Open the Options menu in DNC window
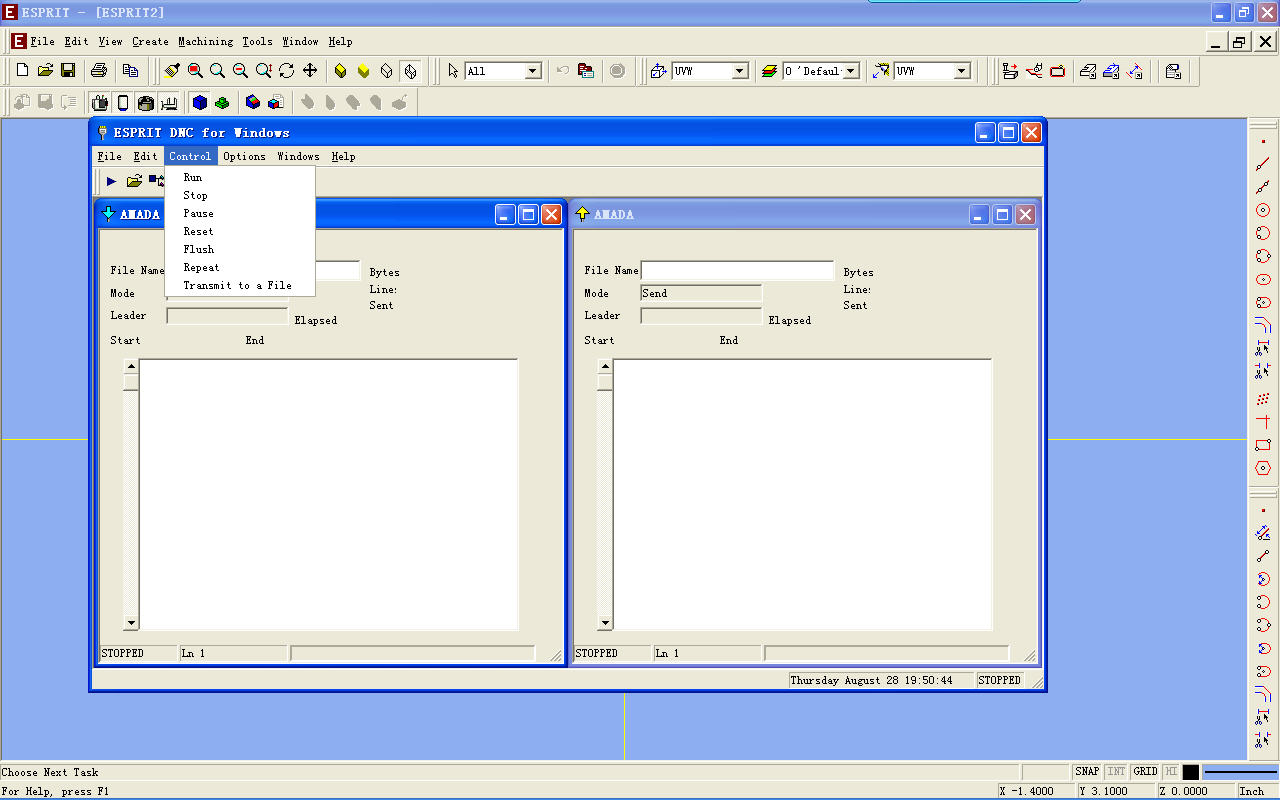Screen dimensions: 1280x800 click(x=244, y=156)
